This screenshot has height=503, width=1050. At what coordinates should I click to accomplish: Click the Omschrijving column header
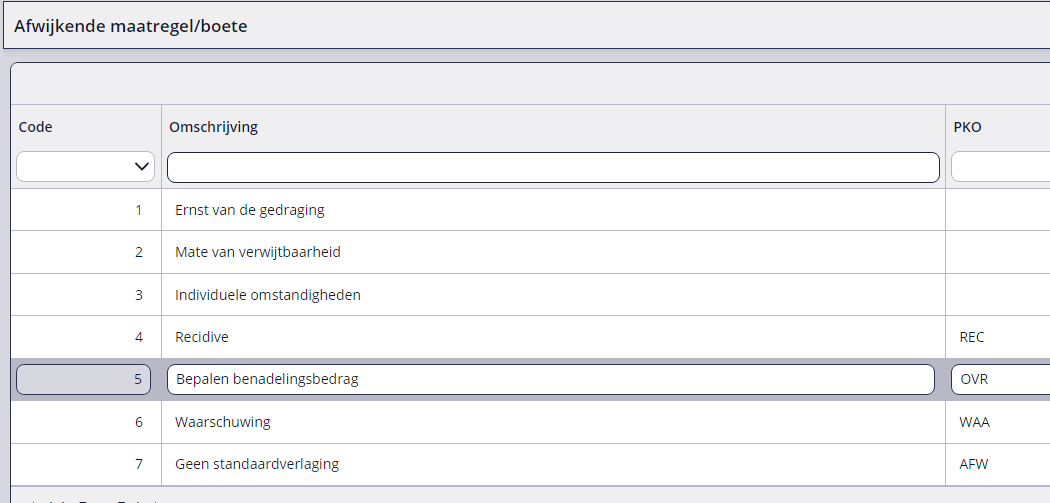(x=213, y=127)
